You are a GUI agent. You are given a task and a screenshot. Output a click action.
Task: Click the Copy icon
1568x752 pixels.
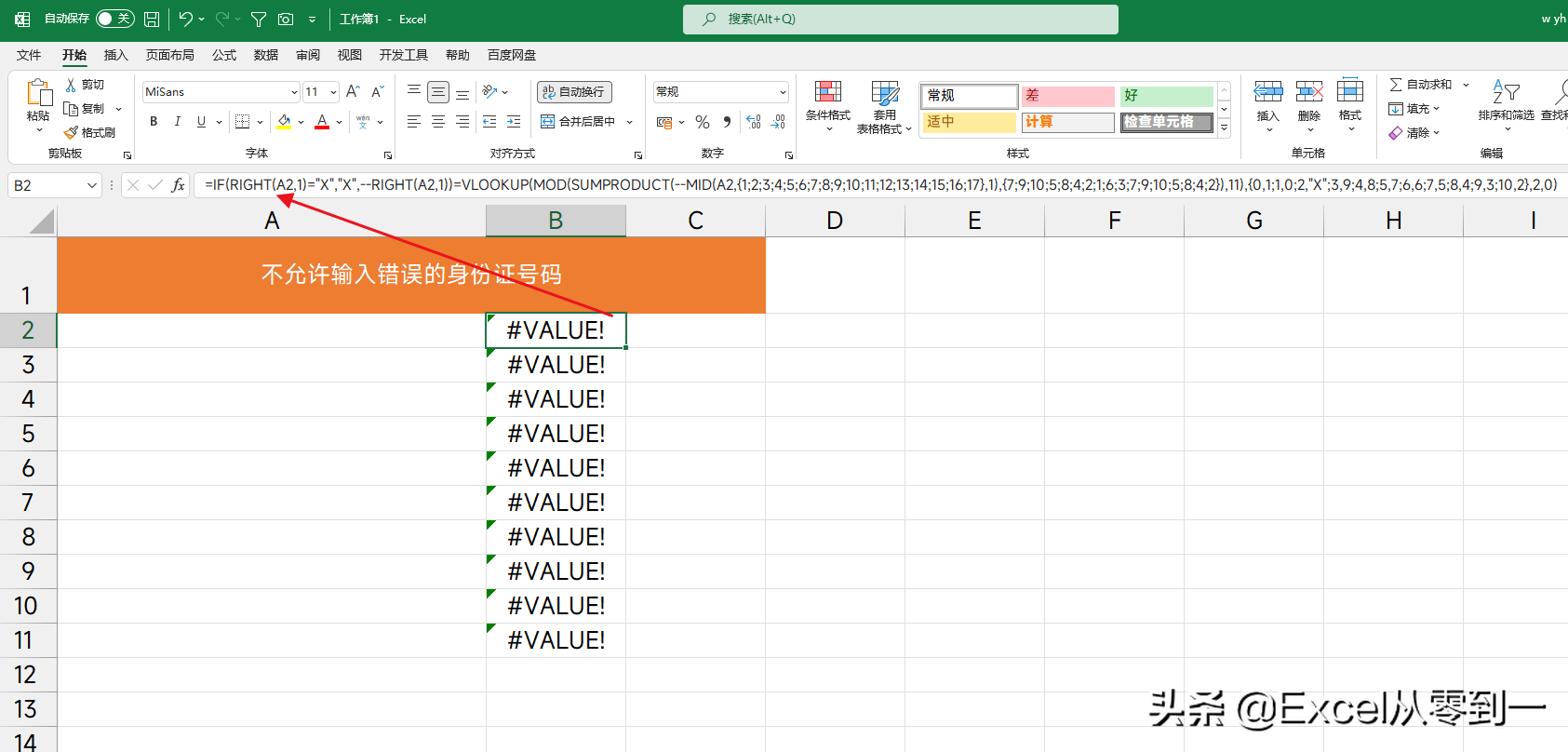pos(71,109)
